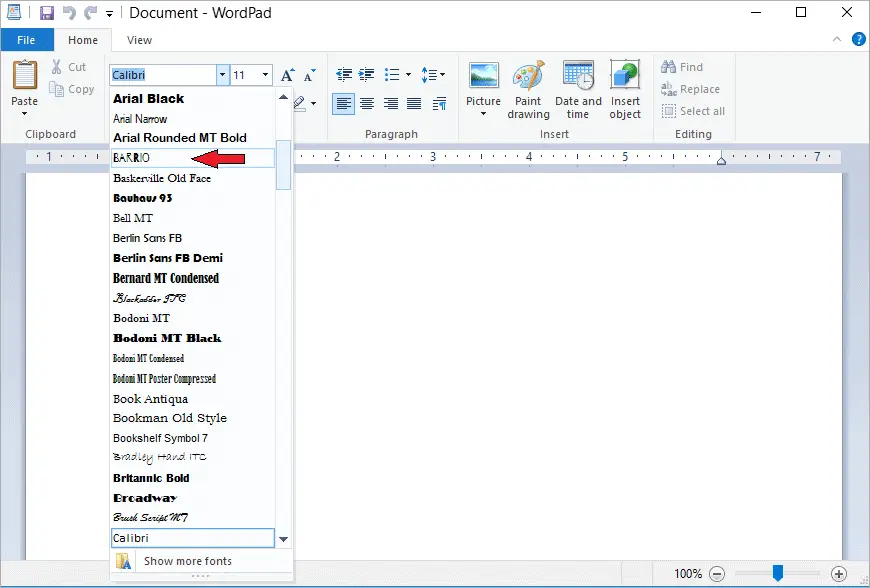
Task: Grow the font size
Action: (x=287, y=75)
